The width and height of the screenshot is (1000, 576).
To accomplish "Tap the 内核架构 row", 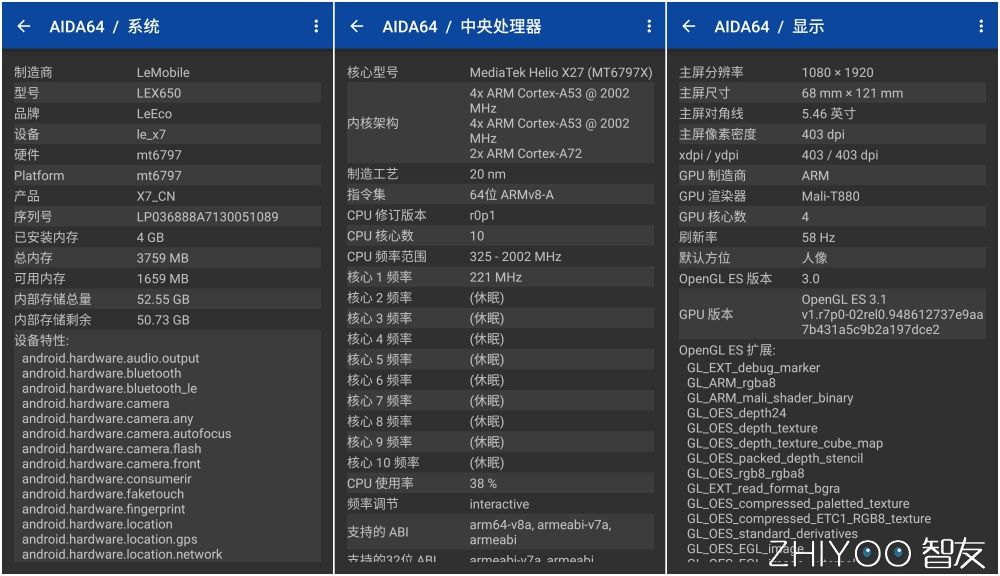I will pyautogui.click(x=500, y=123).
